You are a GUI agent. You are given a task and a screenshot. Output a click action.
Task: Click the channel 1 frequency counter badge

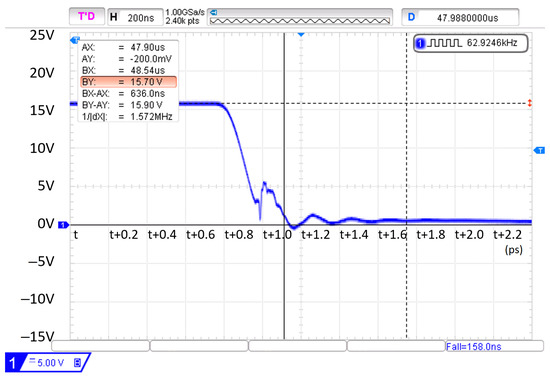[x=470, y=43]
